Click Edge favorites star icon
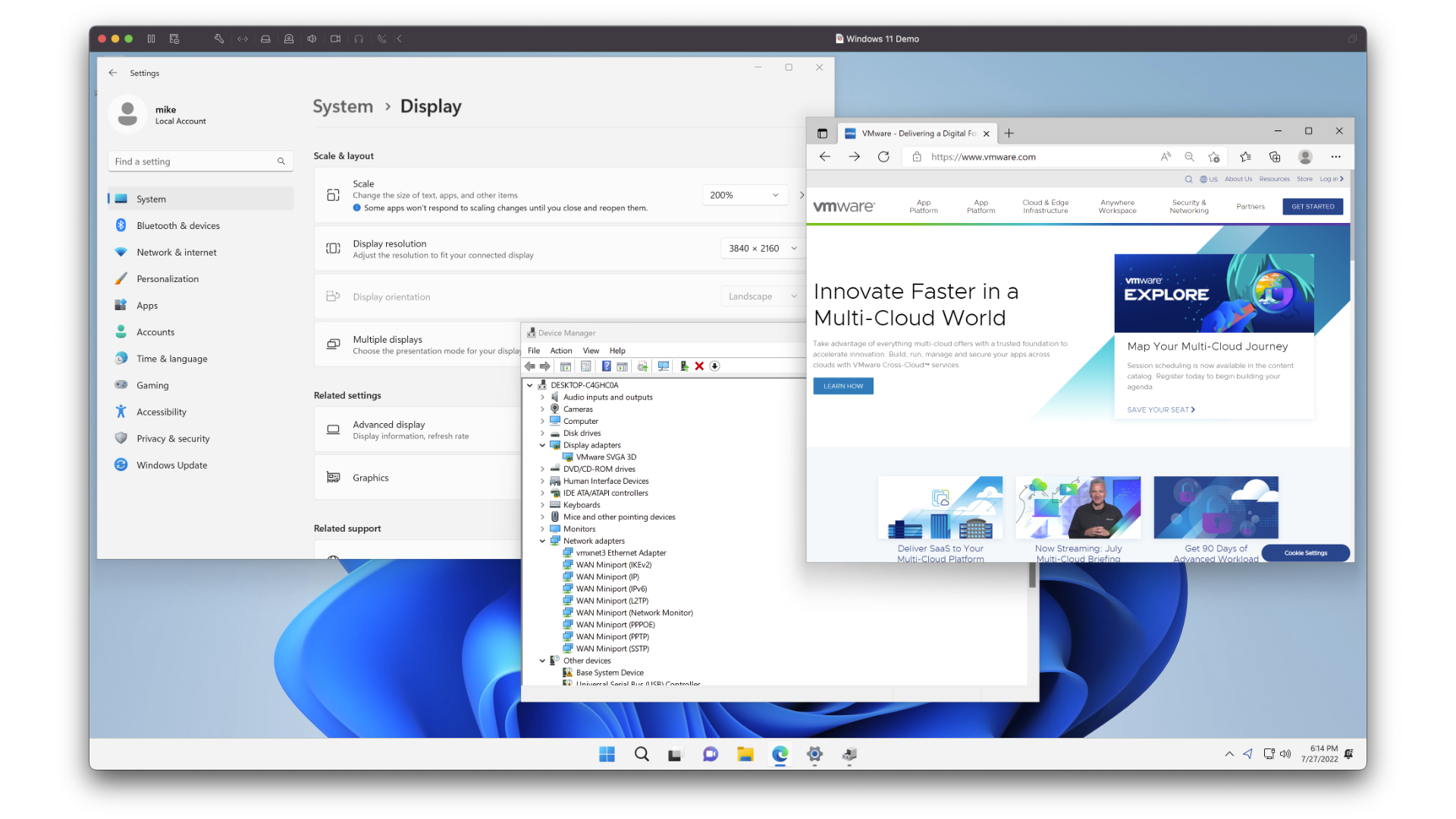 (1245, 157)
